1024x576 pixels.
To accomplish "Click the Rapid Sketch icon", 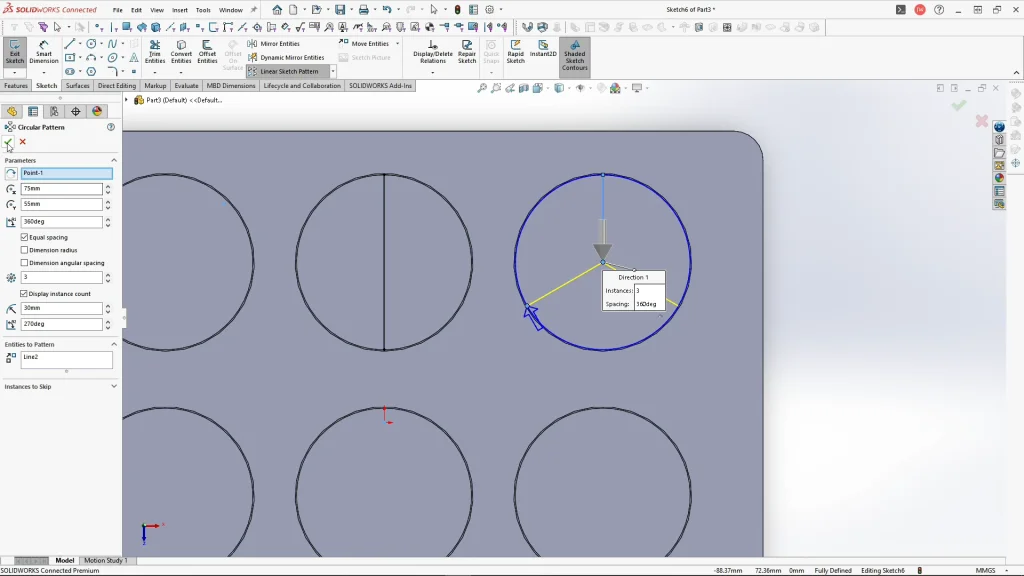I will click(515, 52).
